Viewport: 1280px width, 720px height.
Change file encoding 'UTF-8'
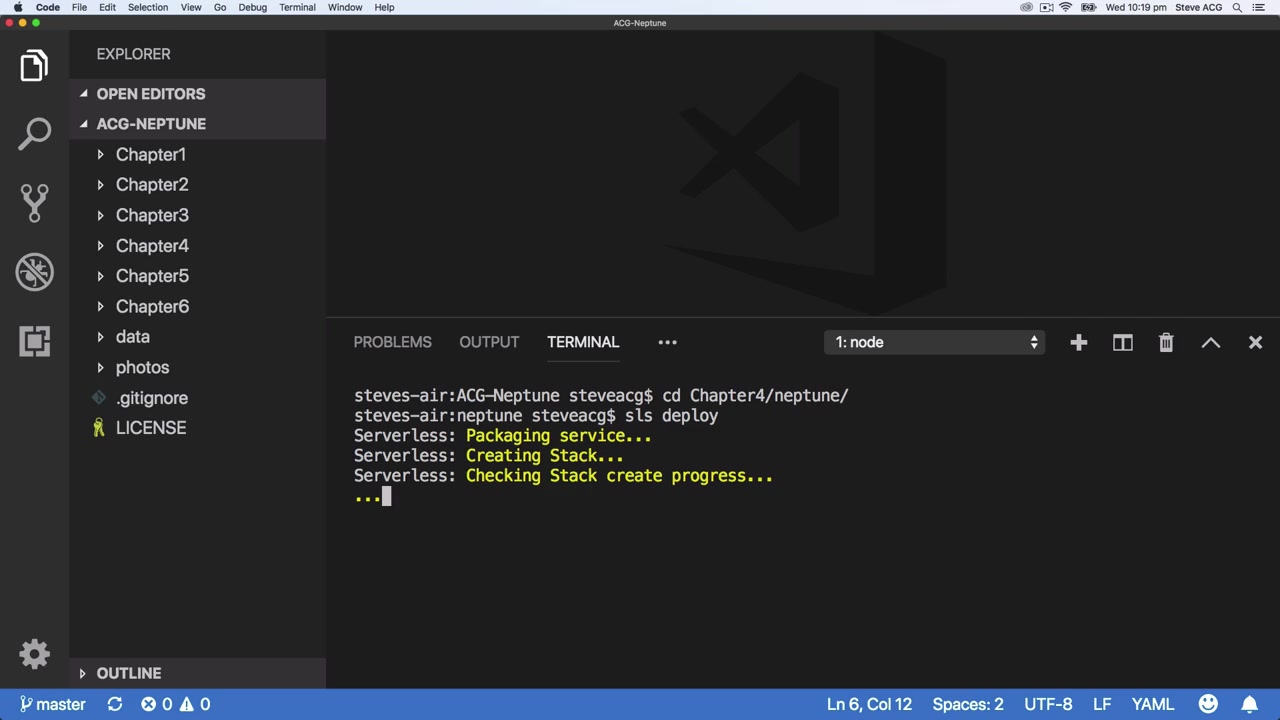point(1048,704)
